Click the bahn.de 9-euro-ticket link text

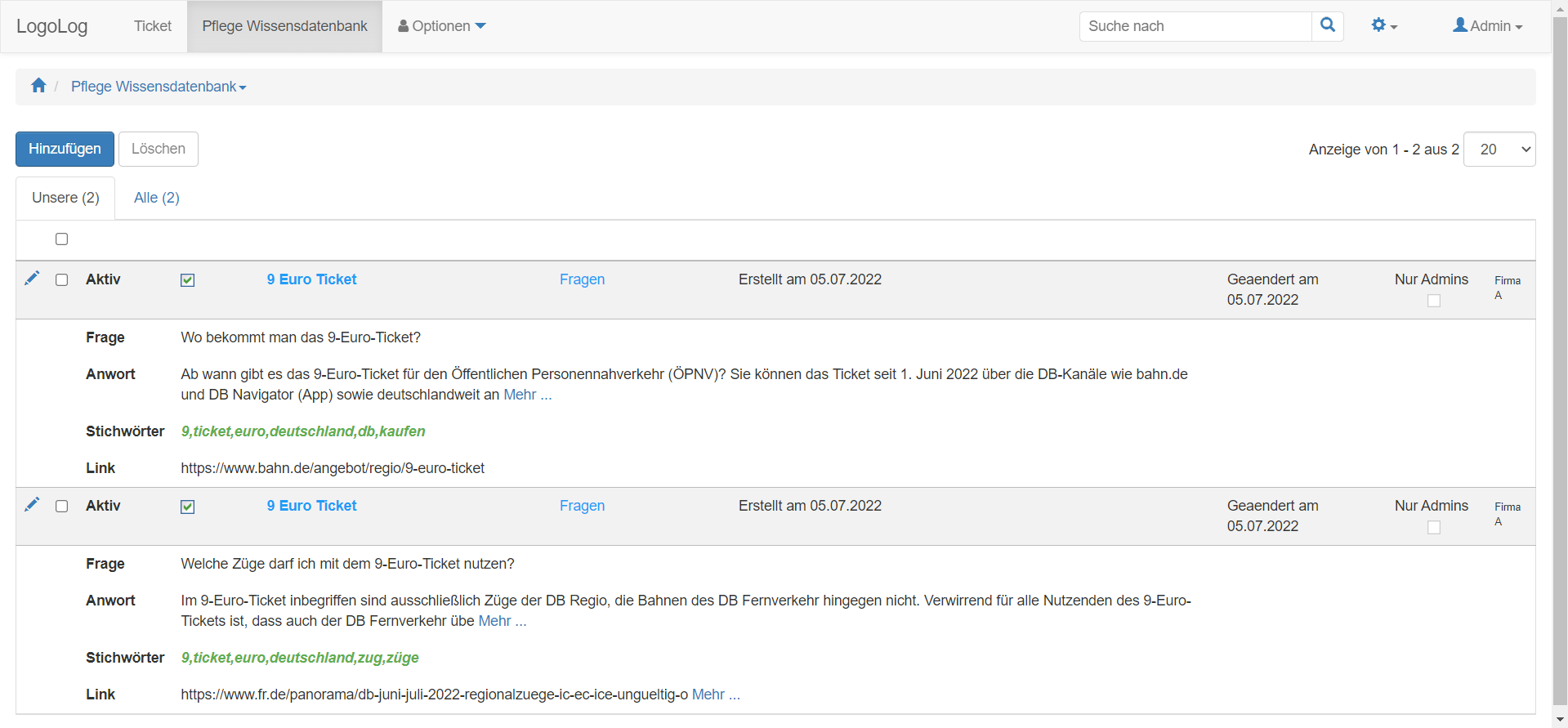point(333,468)
